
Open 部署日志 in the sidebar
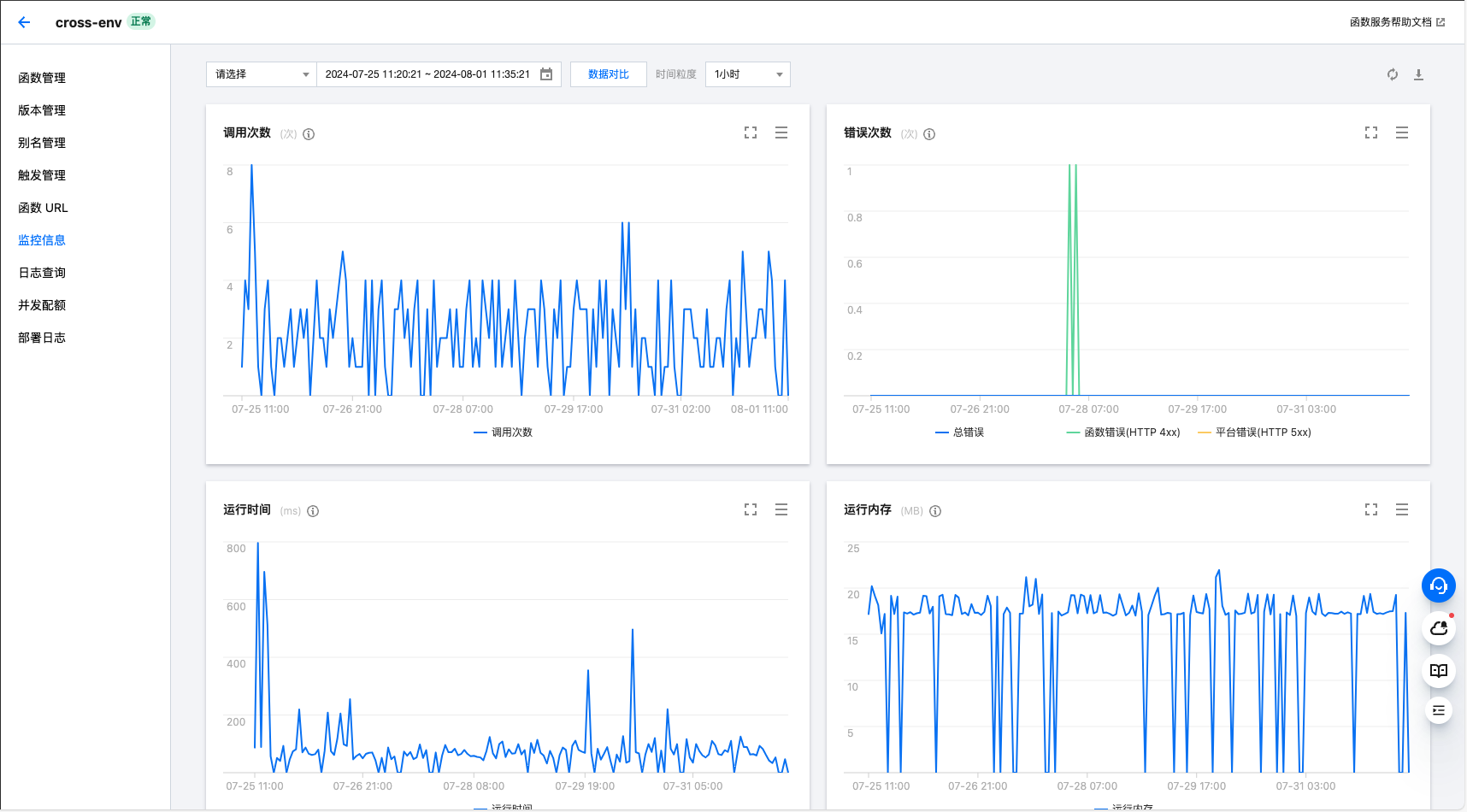(42, 338)
